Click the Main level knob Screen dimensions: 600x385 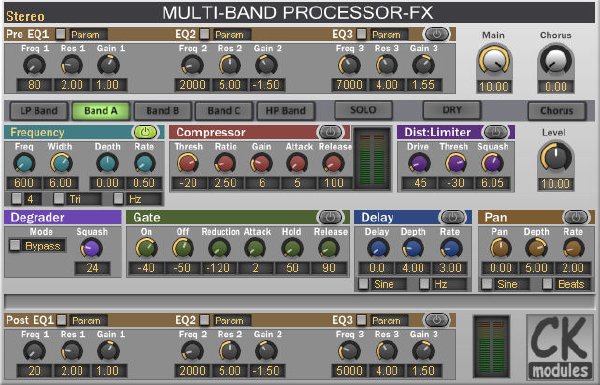tap(494, 60)
